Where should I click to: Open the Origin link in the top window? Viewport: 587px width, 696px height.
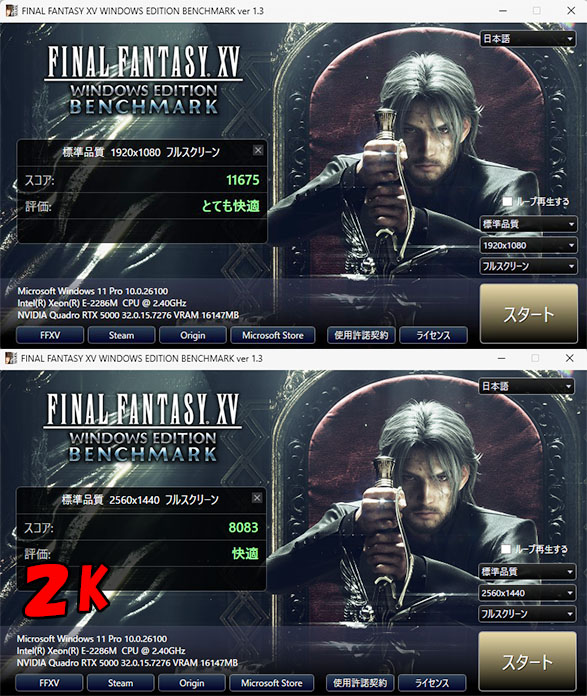(x=193, y=335)
